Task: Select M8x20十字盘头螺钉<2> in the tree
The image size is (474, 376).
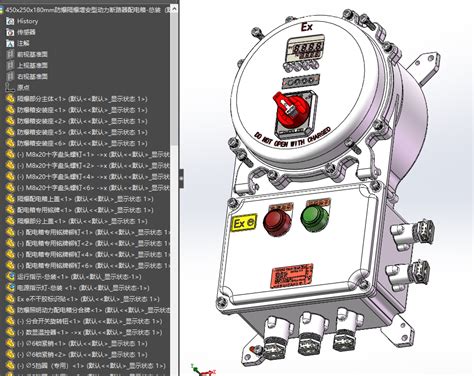Action: tap(93, 166)
